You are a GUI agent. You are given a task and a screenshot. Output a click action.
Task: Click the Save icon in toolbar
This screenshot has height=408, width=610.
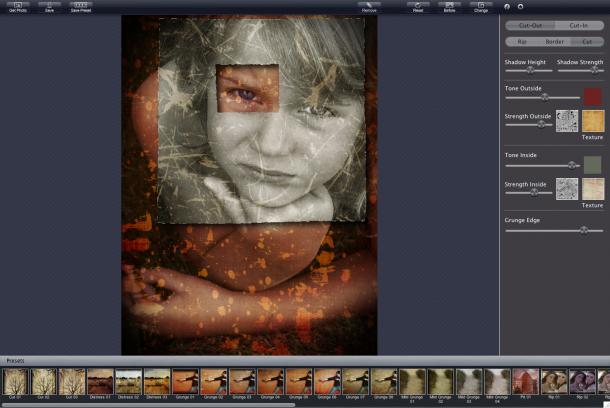49,6
